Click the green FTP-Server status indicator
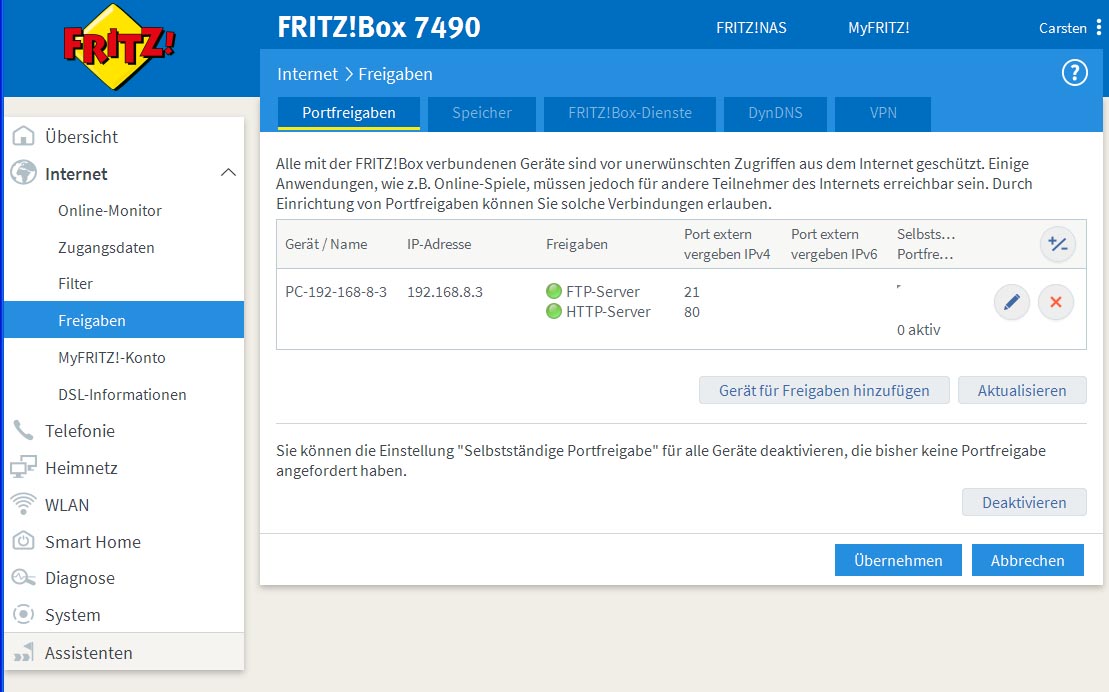Image resolution: width=1109 pixels, height=692 pixels. [x=554, y=291]
